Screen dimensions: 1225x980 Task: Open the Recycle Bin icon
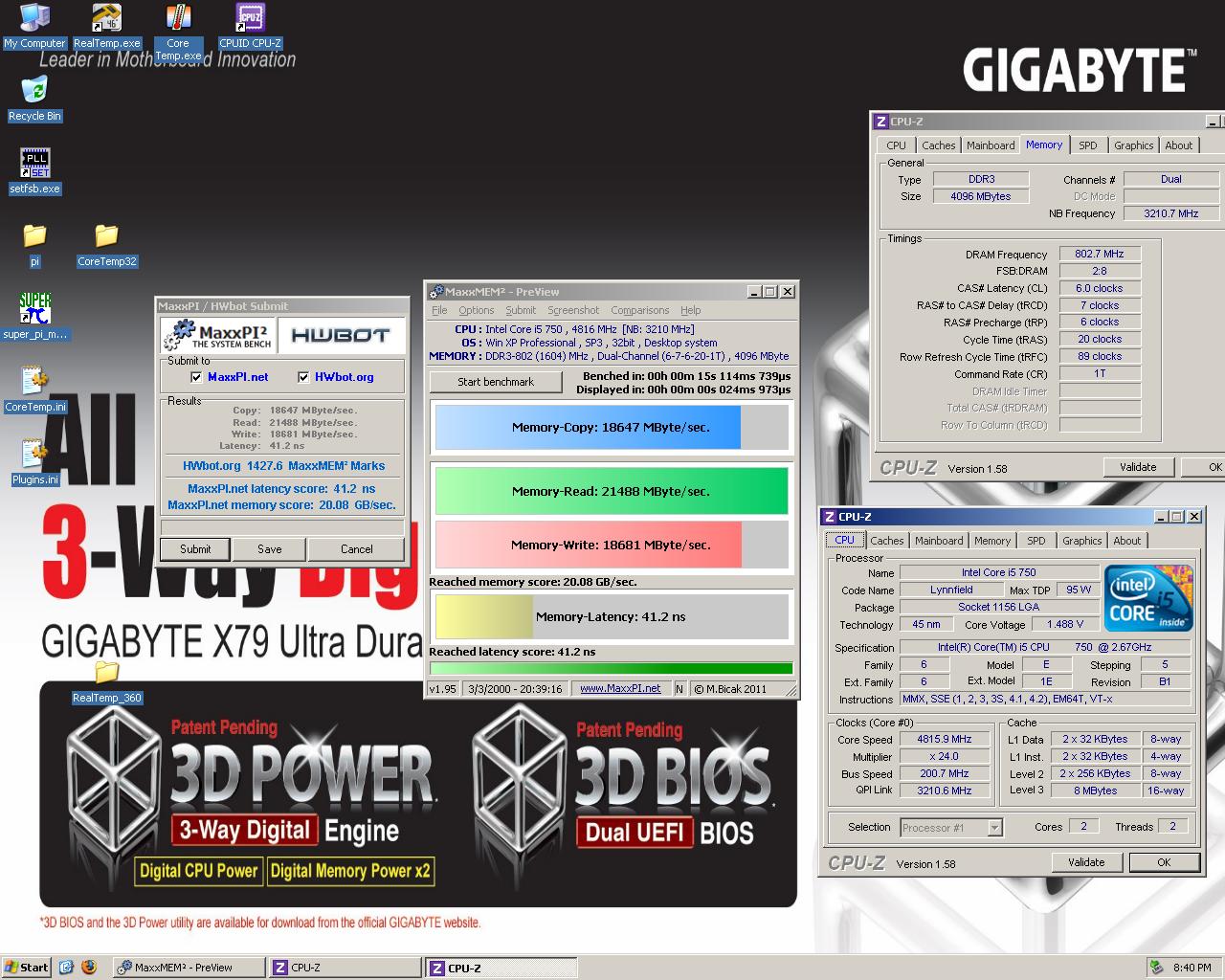pyautogui.click(x=34, y=99)
